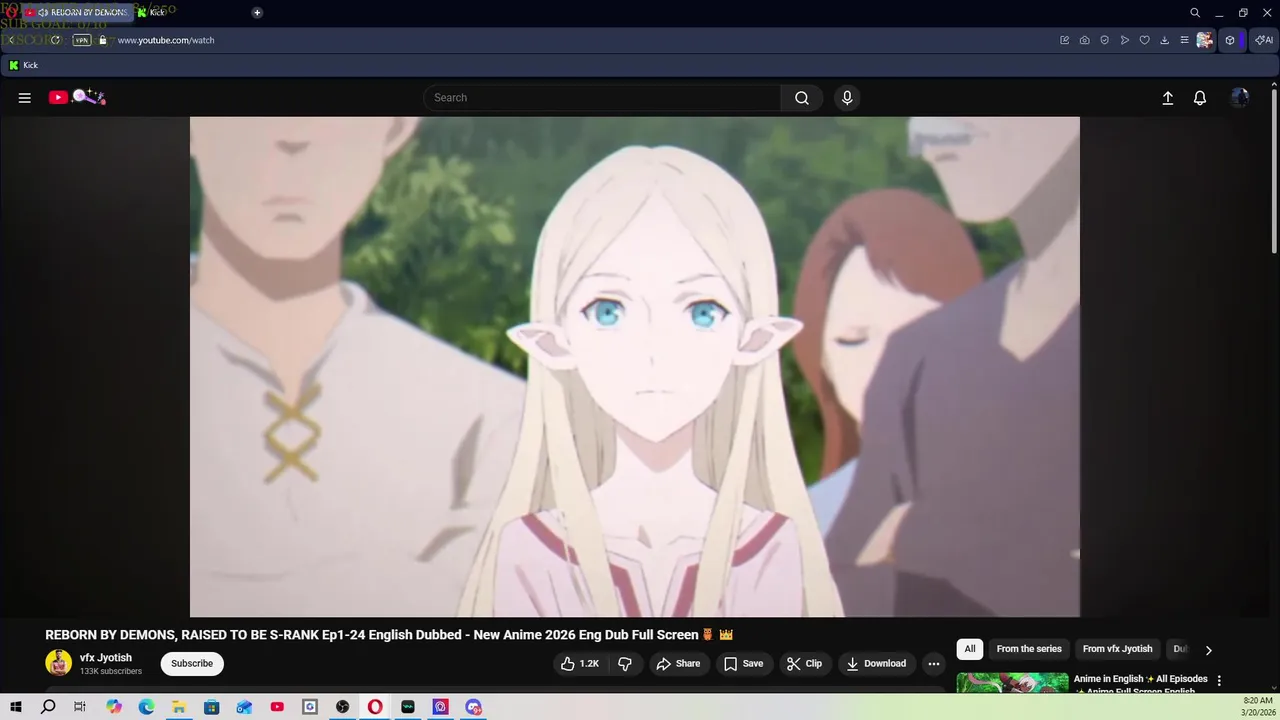Click the YouTube search input field
This screenshot has width=1280, height=720.
602,98
